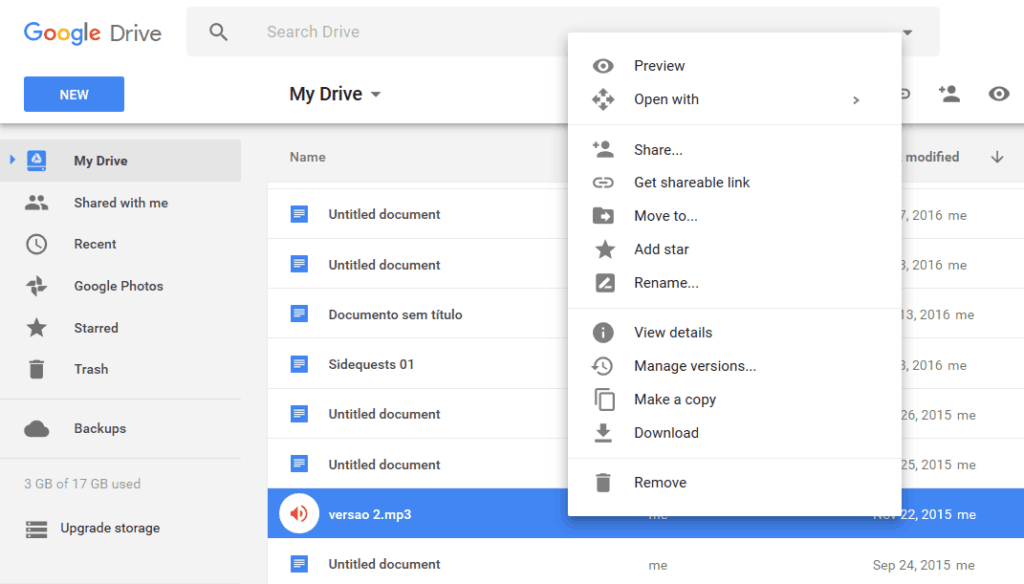Open the search options dropdown arrow

point(906,31)
